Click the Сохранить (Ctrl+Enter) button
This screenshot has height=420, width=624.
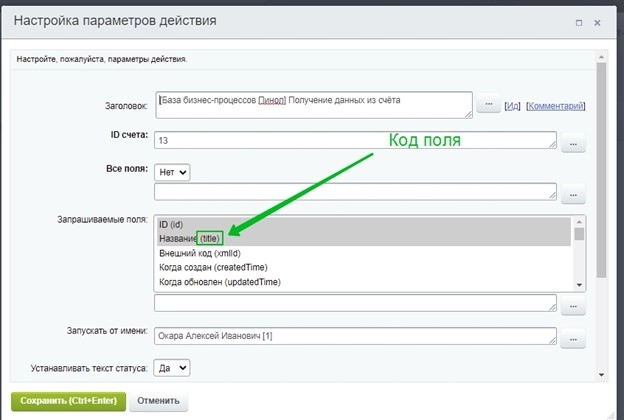pos(68,401)
